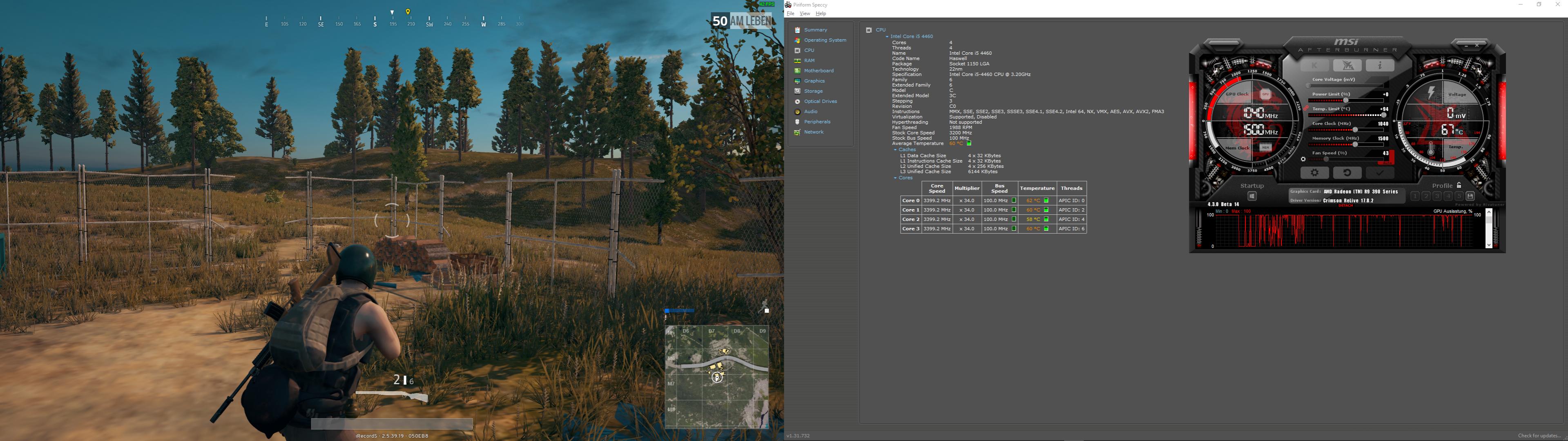Viewport: 1568px width, 441px height.
Task: Select Afterburner profile slot 3
Action: click(x=1437, y=196)
